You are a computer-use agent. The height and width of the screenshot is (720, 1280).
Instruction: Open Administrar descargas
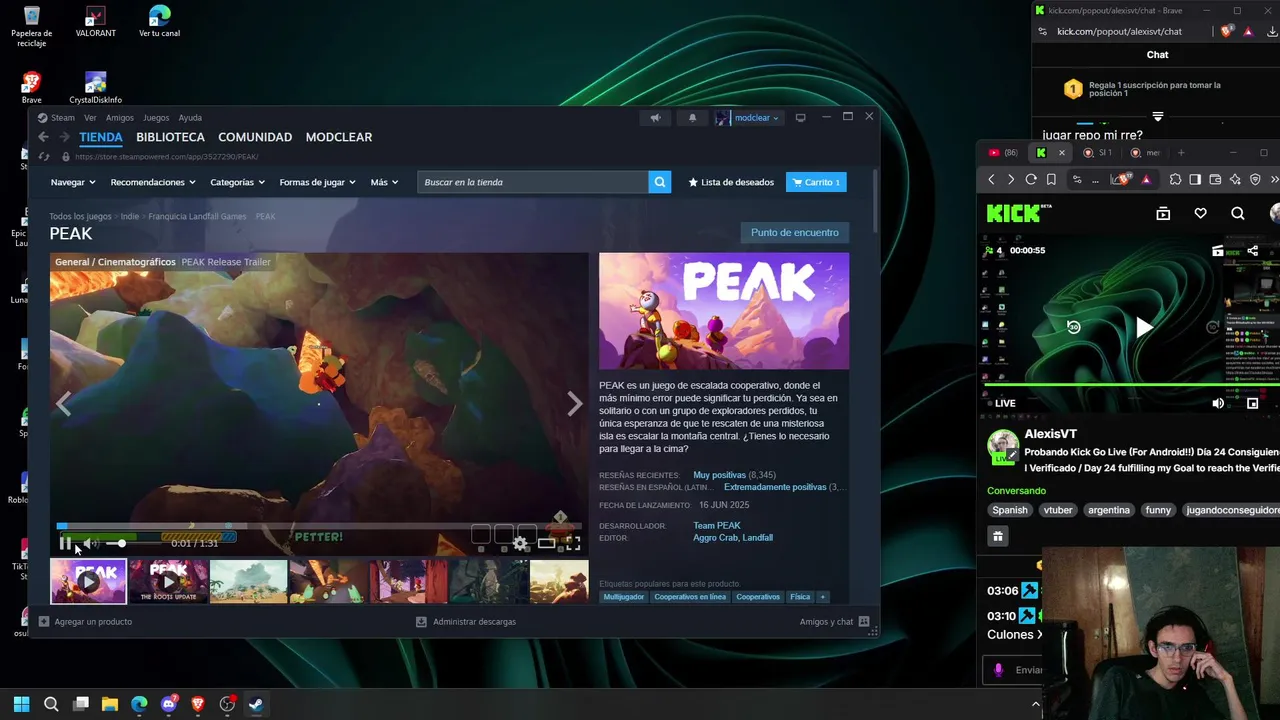pyautogui.click(x=466, y=622)
